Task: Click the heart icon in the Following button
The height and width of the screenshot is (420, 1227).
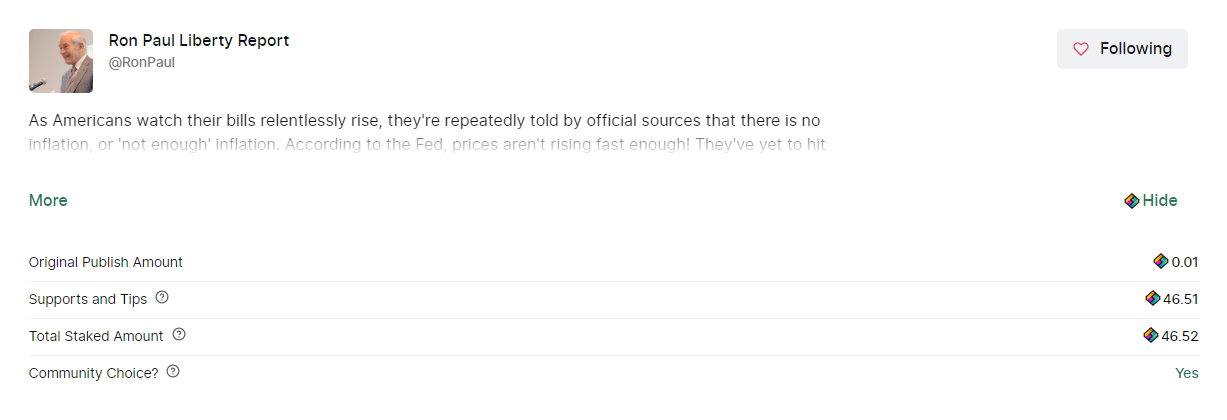Action: [1080, 49]
